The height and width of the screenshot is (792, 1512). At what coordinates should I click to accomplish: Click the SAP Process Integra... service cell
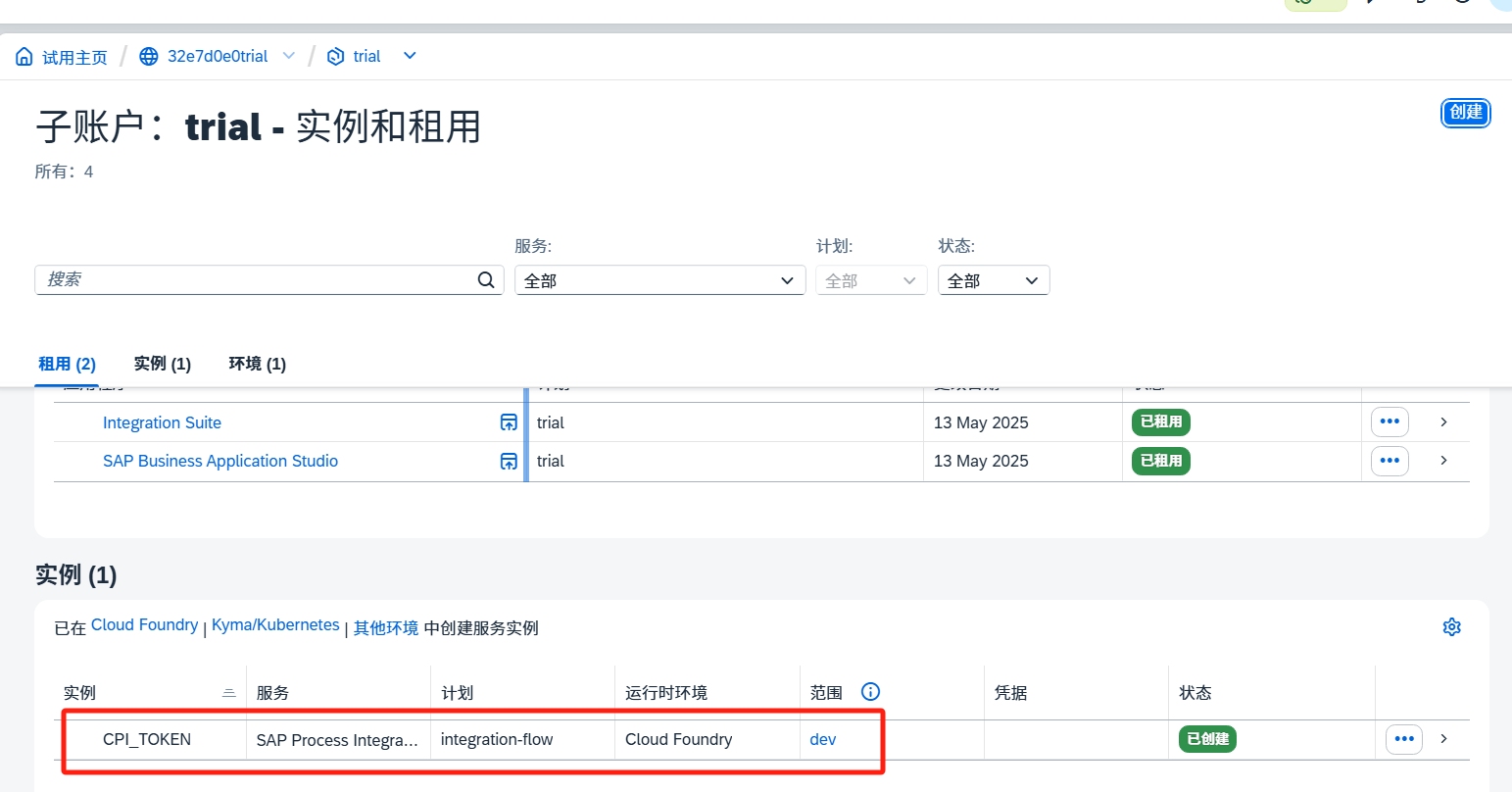click(x=337, y=740)
